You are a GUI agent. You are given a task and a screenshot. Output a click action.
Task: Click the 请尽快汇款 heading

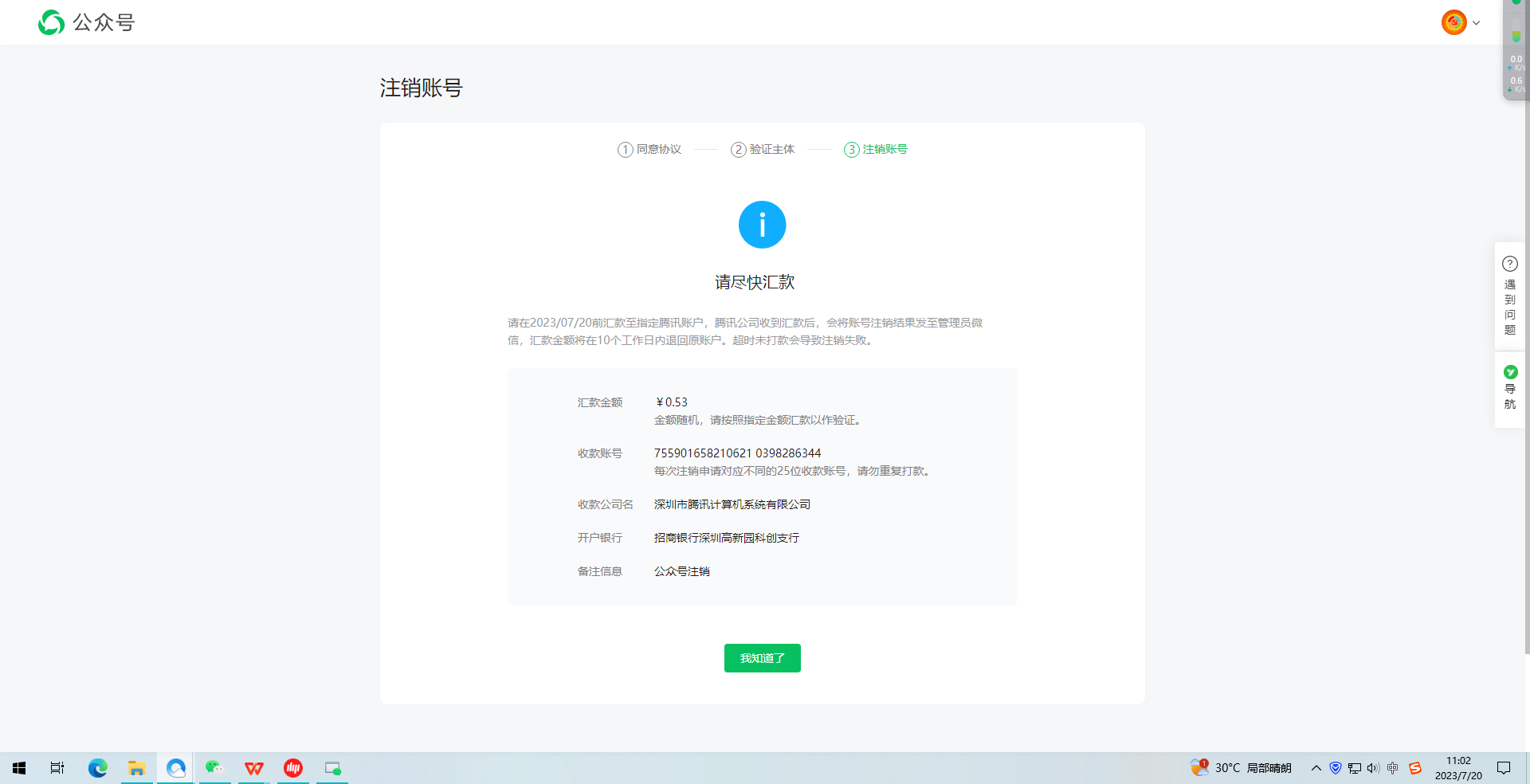tap(754, 282)
